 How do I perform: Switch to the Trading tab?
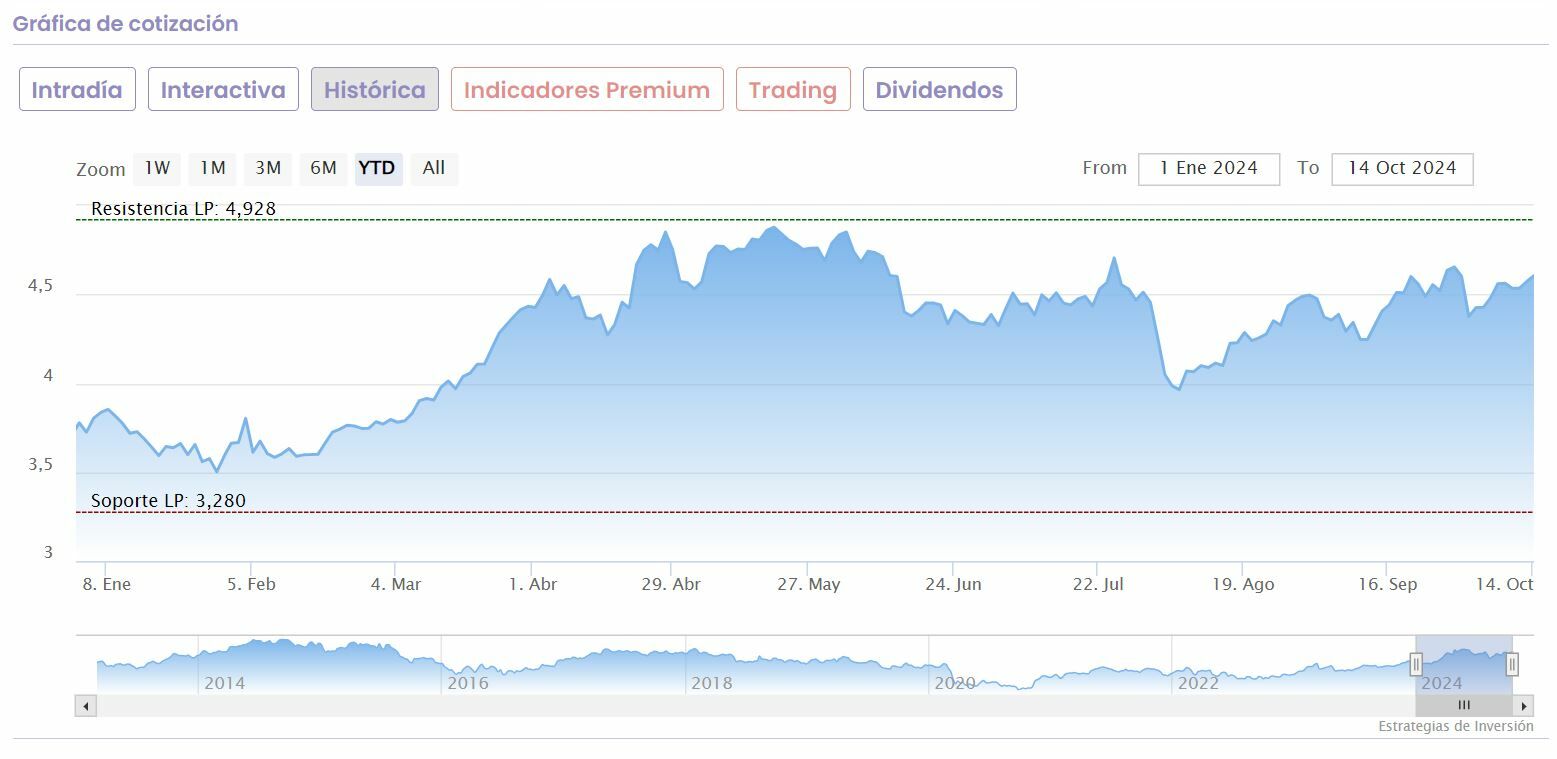(793, 90)
